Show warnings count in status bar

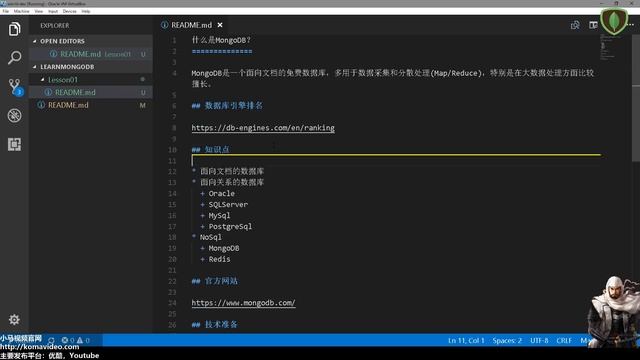[83, 340]
